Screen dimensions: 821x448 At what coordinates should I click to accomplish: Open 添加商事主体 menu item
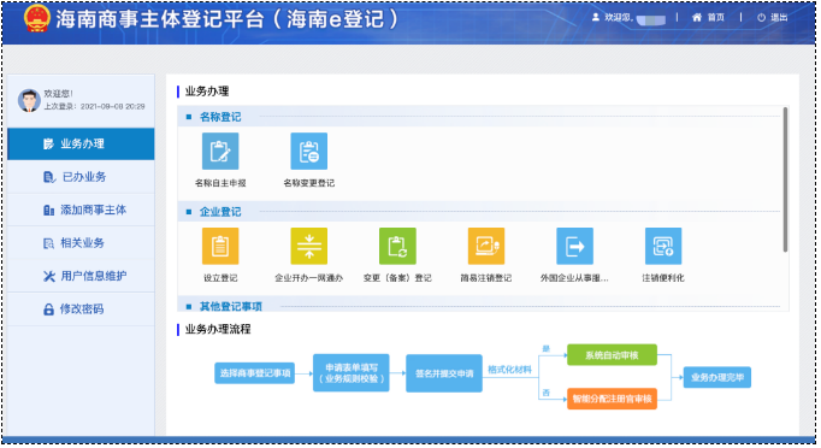coord(81,210)
